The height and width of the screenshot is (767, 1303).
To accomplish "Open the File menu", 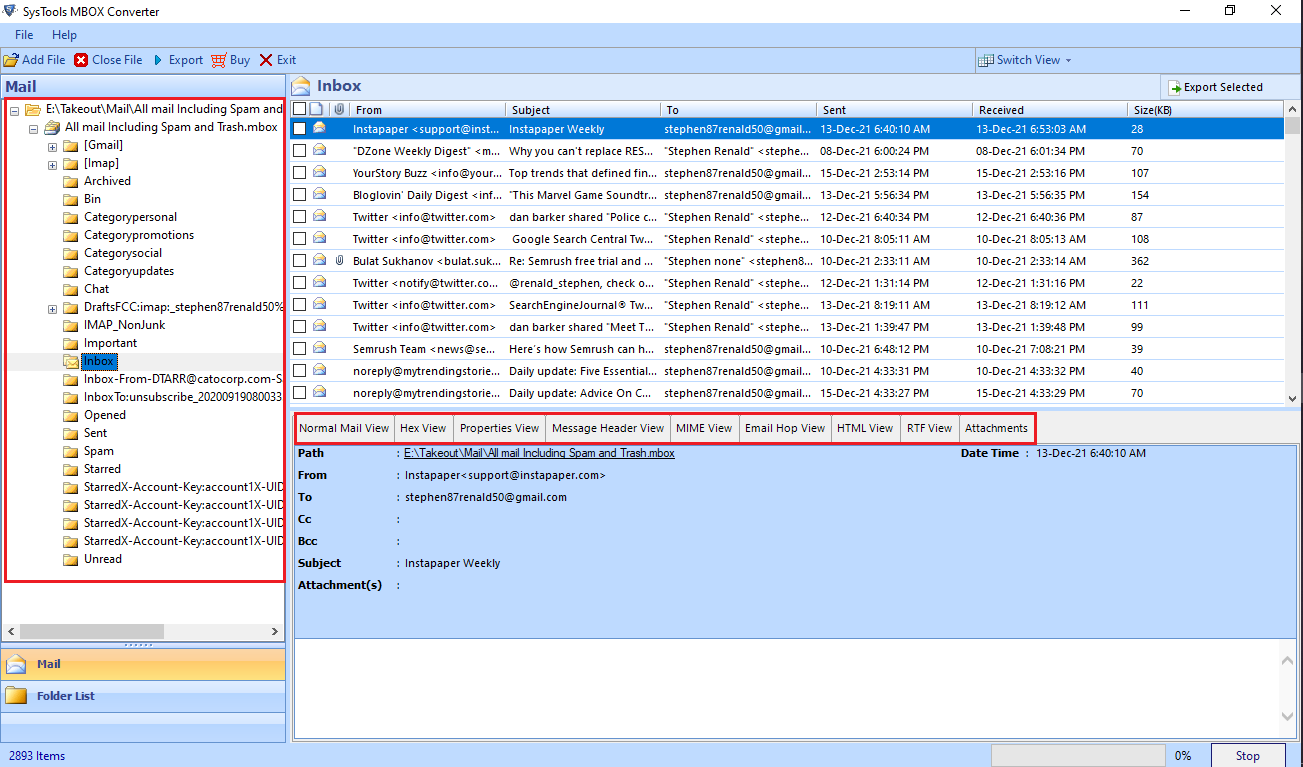I will (x=24, y=35).
